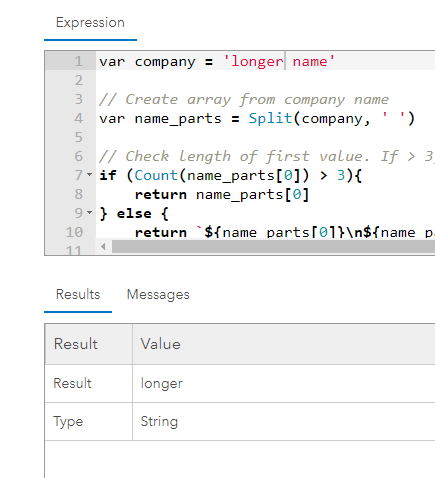Select the 'longer' result value cell
The width and height of the screenshot is (435, 478).
tap(284, 383)
